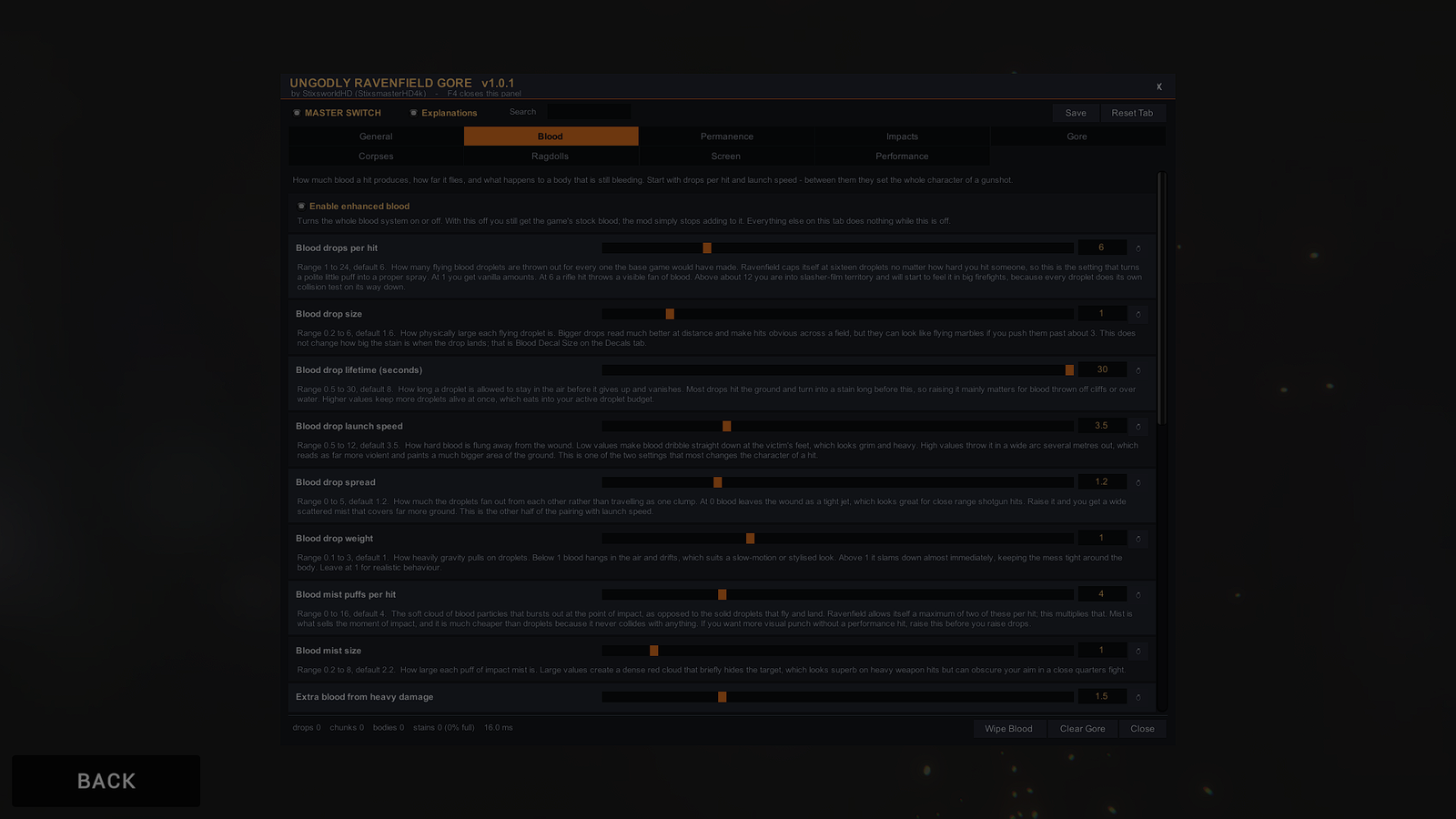Click the 'Blood mist size' label

tap(329, 651)
